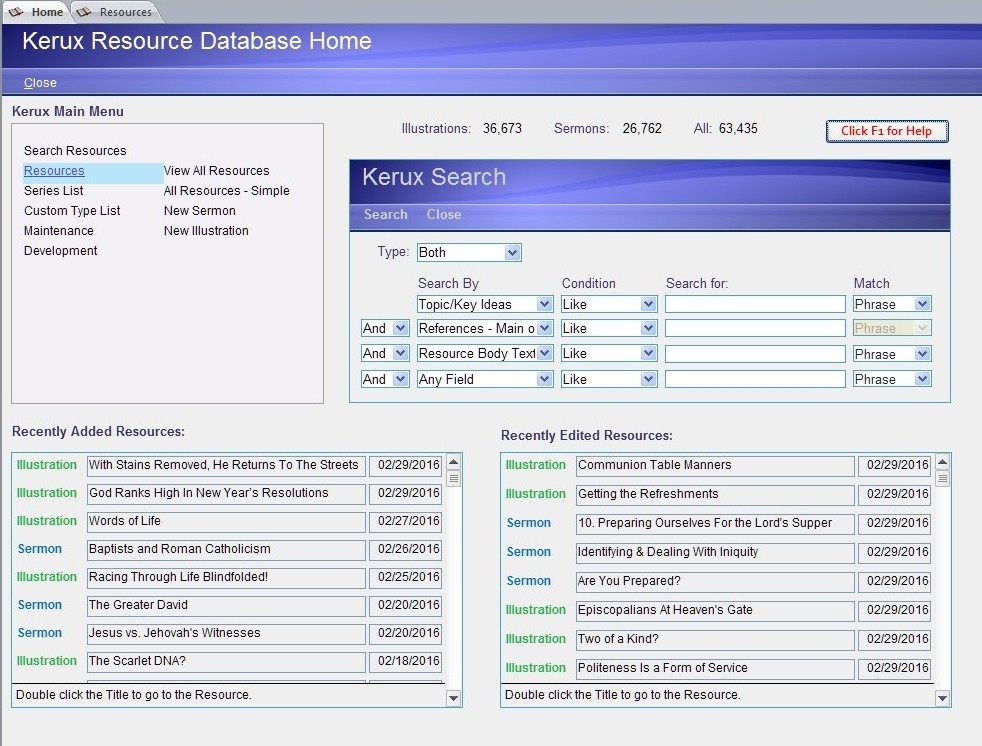The image size is (982, 746).
Task: Open And operator dropdown for Any Field row
Action: (x=400, y=379)
